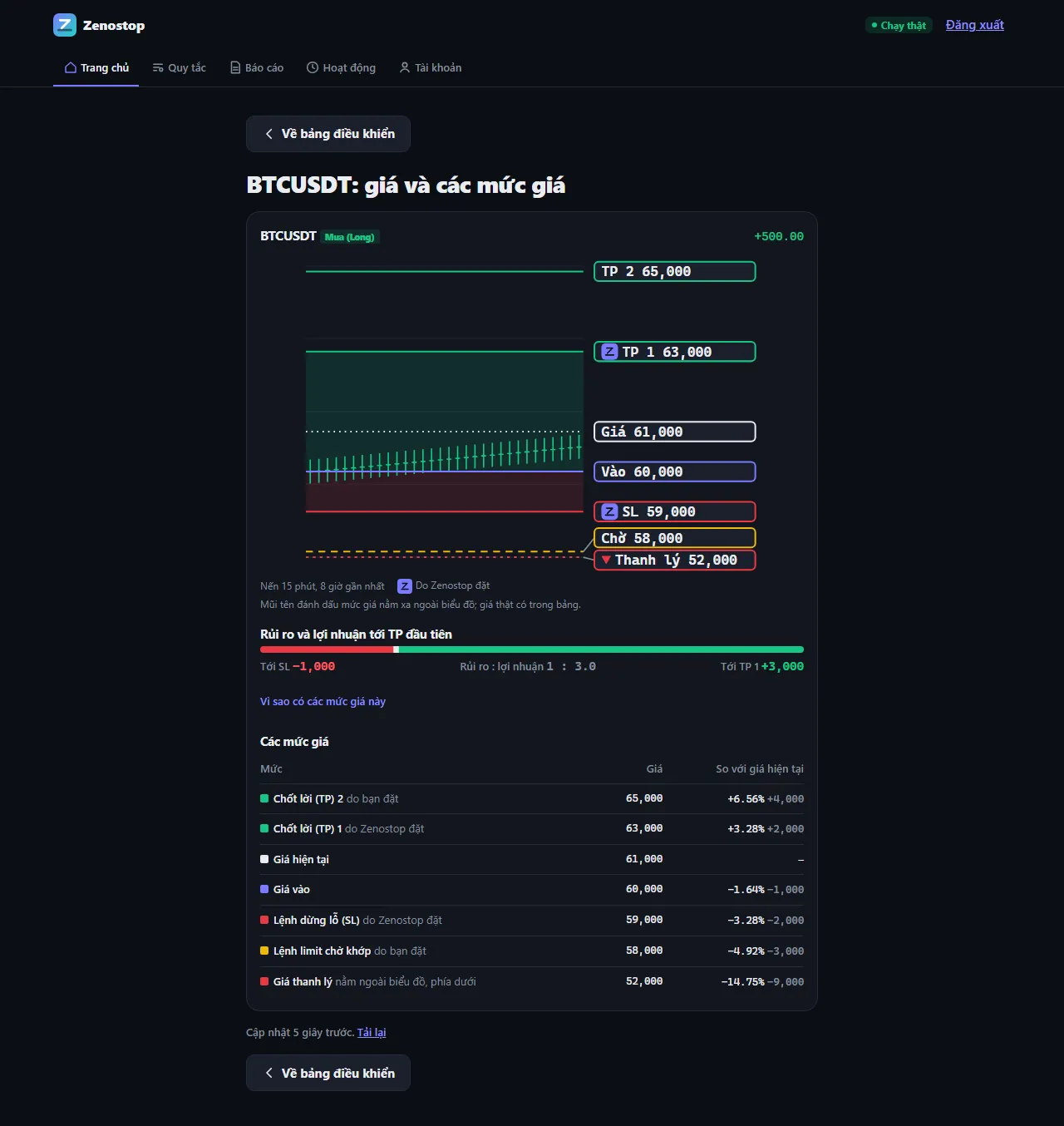Screen dimensions: 1064x1126
Task: Click Zenostop icon on TP 1 label
Action: click(x=609, y=352)
